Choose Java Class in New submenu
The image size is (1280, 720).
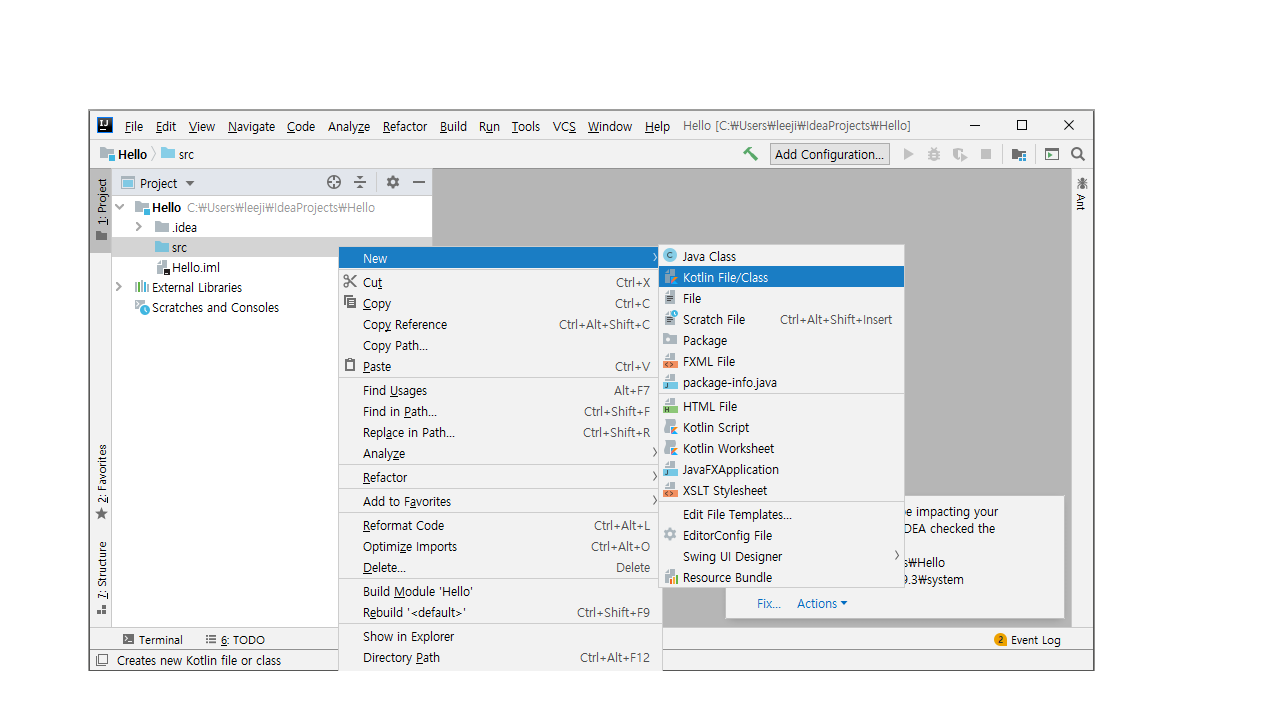(709, 256)
